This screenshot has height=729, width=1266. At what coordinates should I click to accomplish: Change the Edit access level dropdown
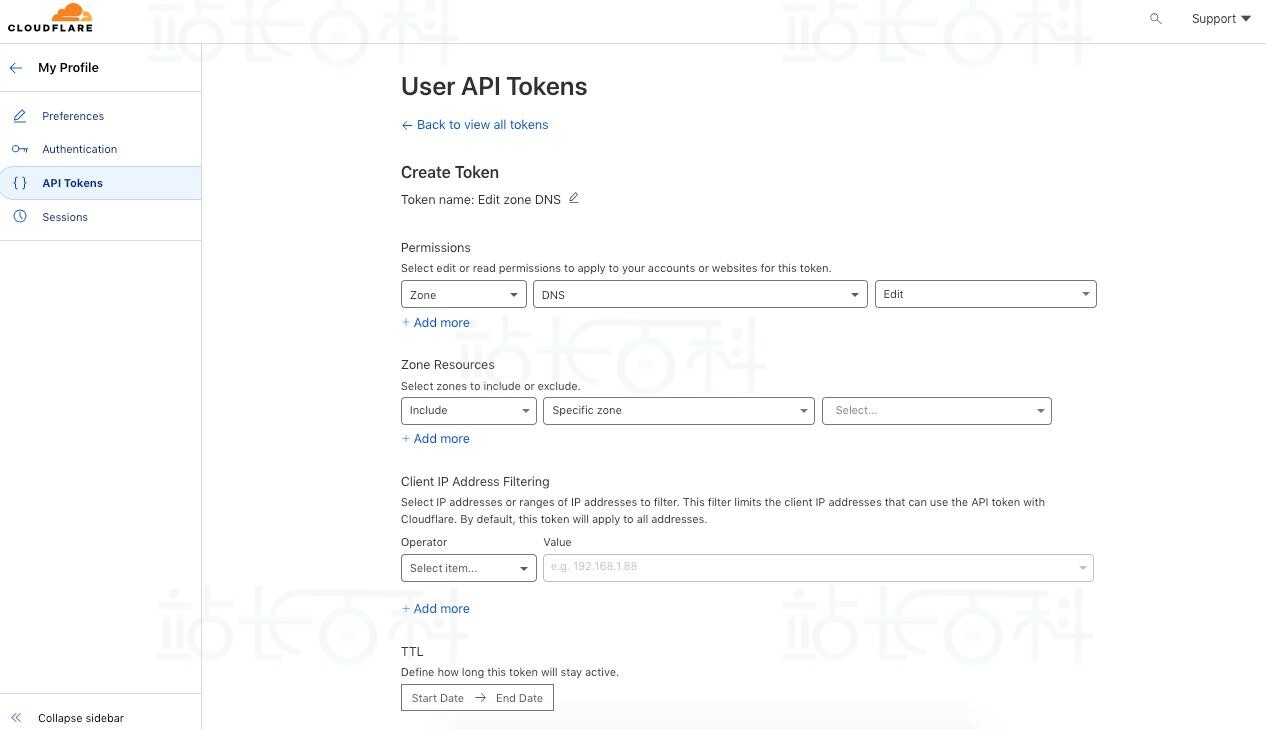click(985, 295)
